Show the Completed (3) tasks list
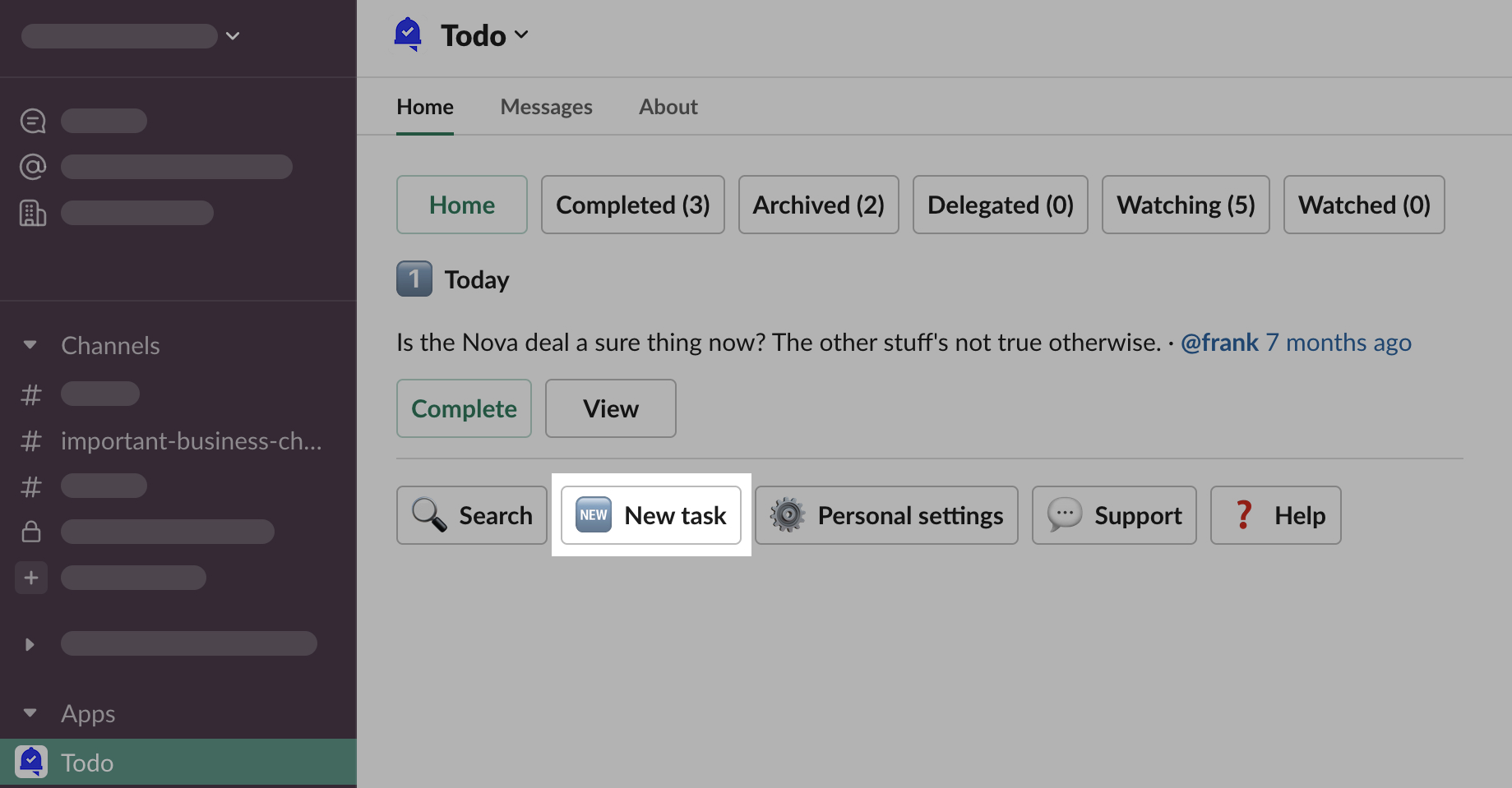Screen dimensions: 1512x788 (632, 205)
